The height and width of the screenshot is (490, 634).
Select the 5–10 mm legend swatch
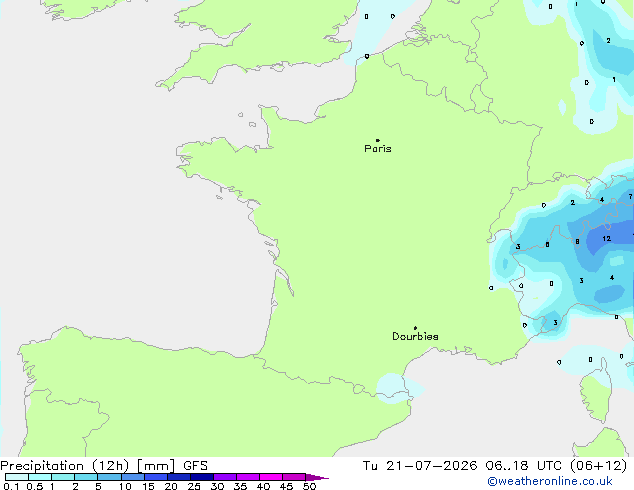click(x=109, y=477)
